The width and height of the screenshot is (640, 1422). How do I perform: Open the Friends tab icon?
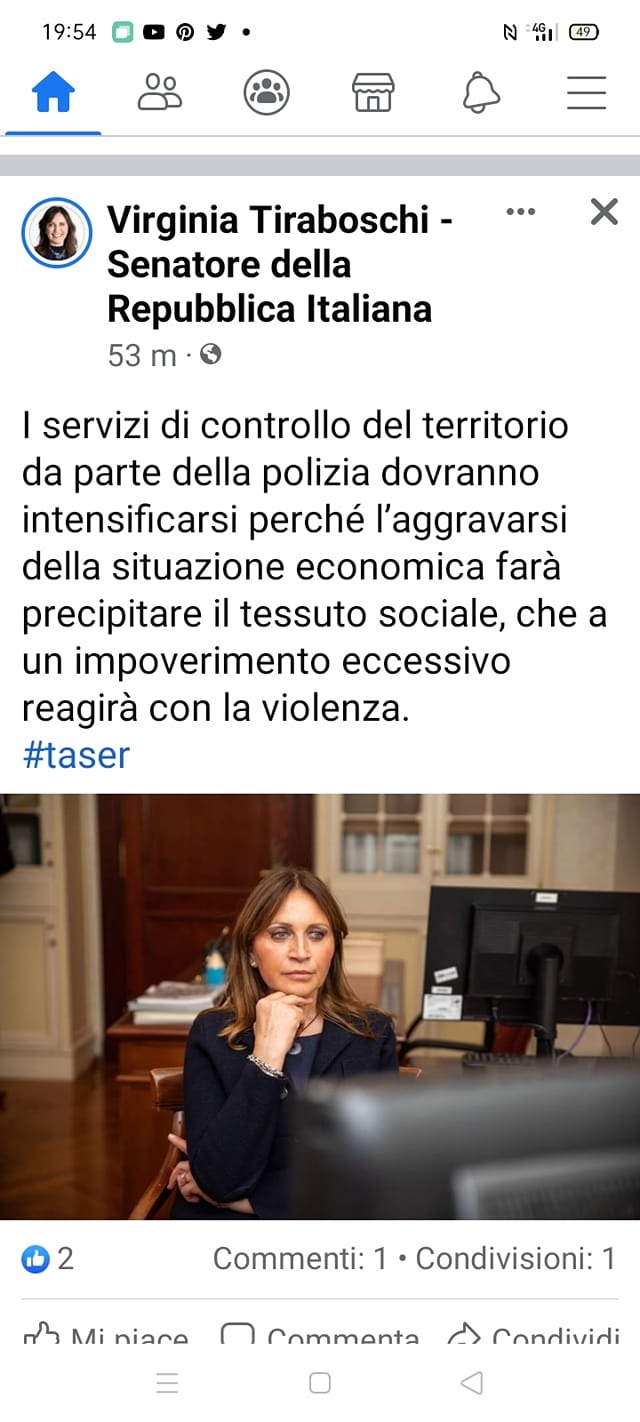(x=160, y=92)
